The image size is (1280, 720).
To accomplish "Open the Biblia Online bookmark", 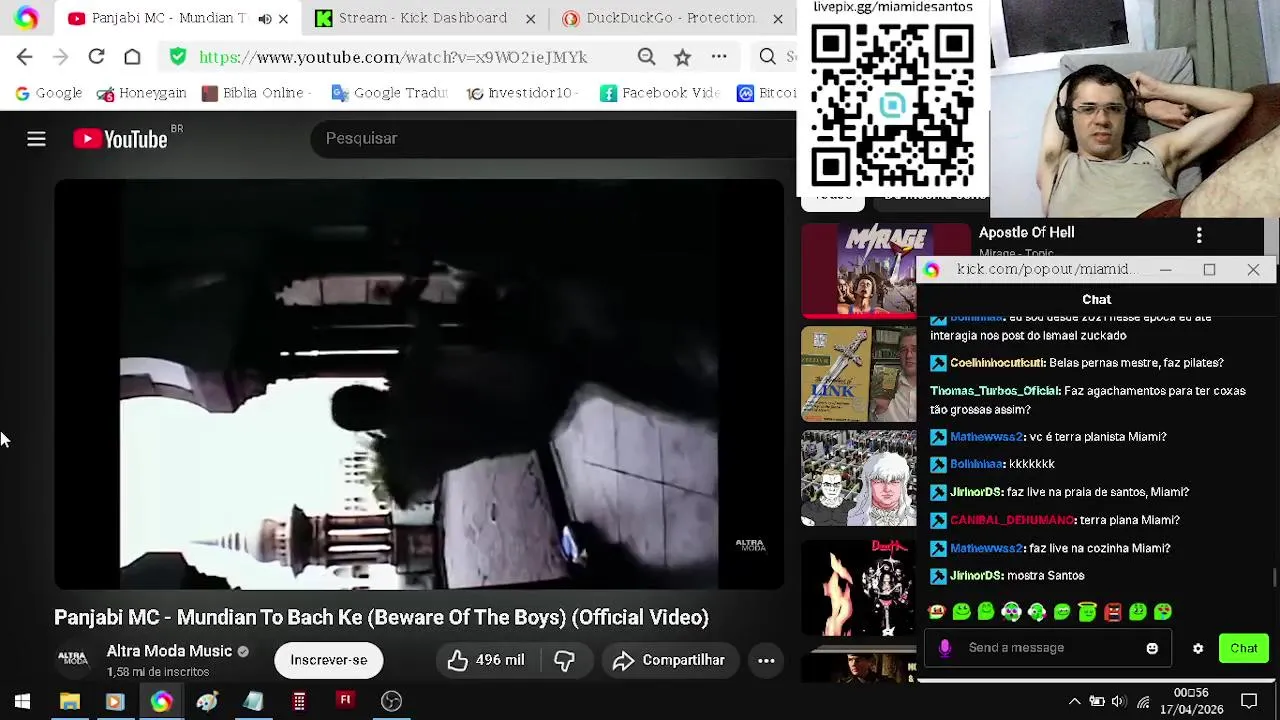I will [257, 93].
